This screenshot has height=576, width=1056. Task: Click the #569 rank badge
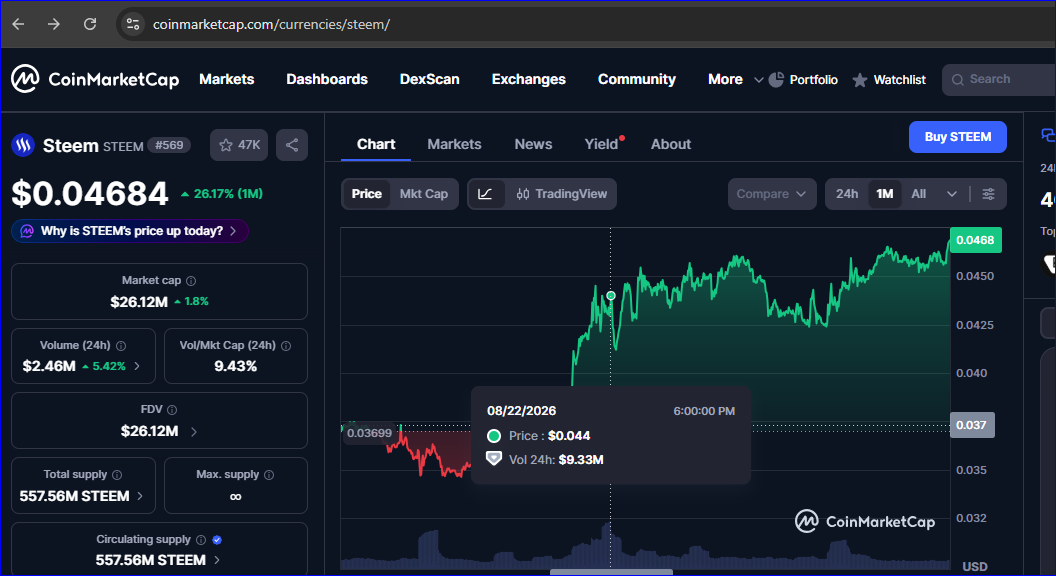[169, 145]
